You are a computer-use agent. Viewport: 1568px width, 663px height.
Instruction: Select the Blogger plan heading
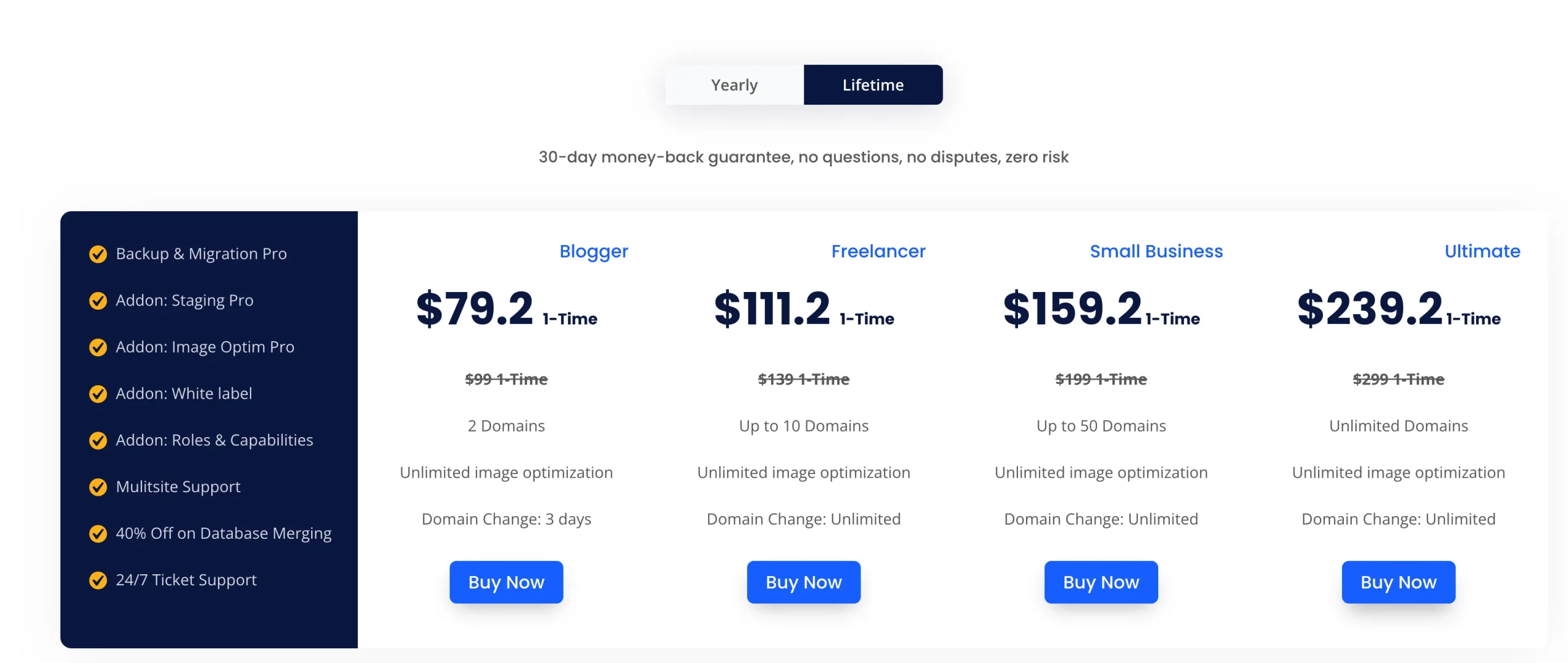pos(594,251)
